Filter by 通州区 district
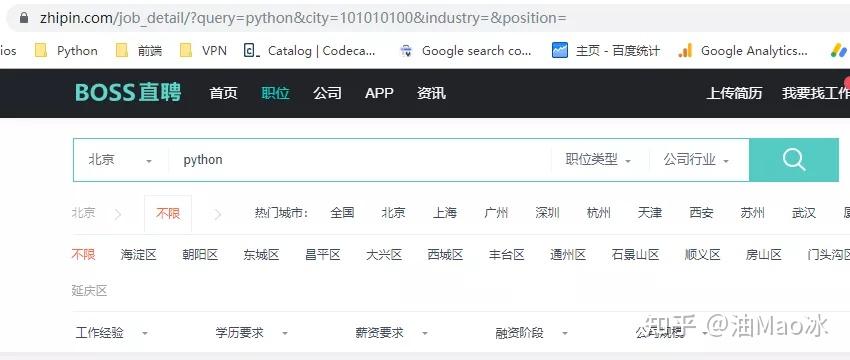 click(568, 254)
